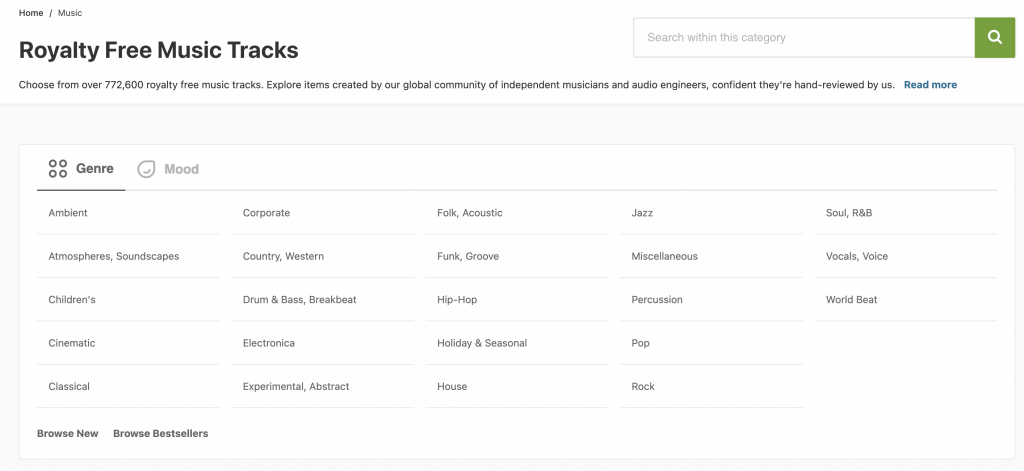The height and width of the screenshot is (471, 1024).
Task: Switch to the Mood tab
Action: tap(180, 169)
